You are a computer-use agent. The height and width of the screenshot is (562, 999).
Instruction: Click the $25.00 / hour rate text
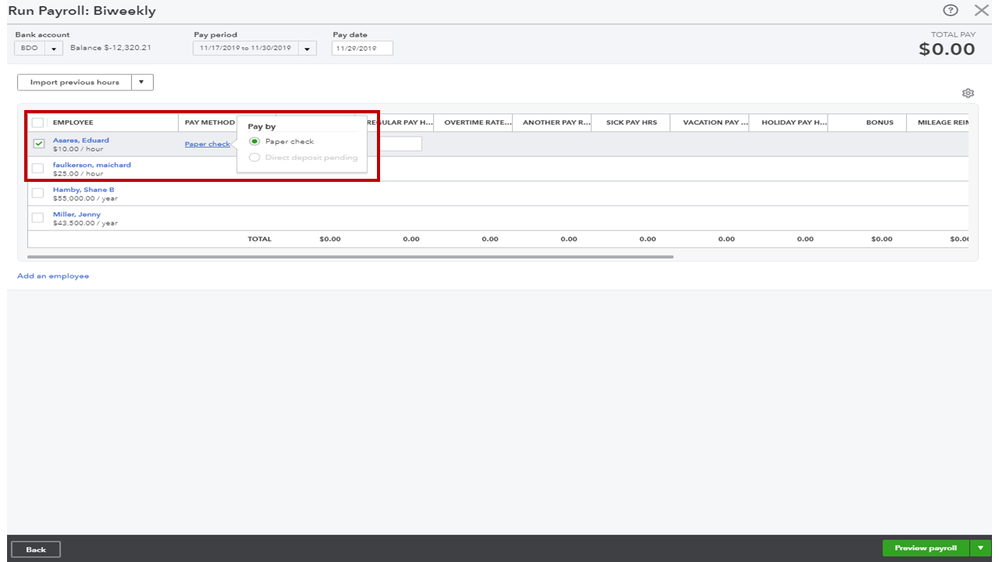[78, 173]
